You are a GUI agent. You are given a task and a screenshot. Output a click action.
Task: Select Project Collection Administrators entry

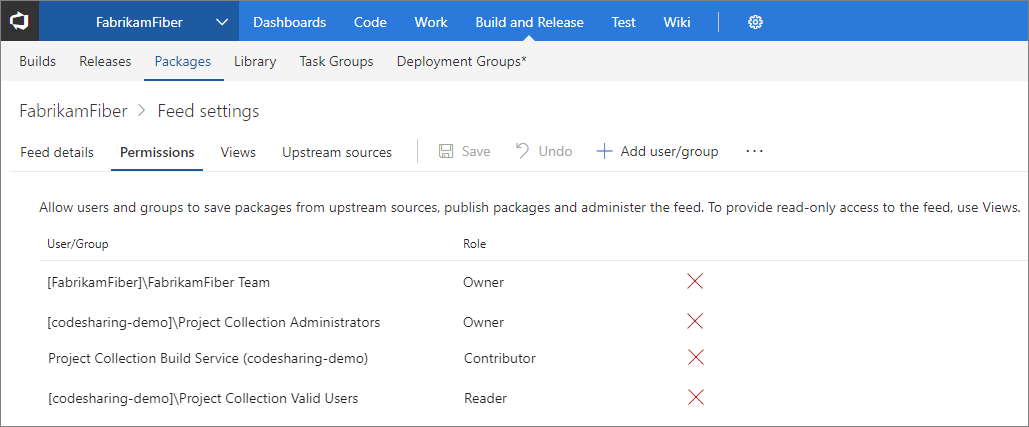(214, 323)
